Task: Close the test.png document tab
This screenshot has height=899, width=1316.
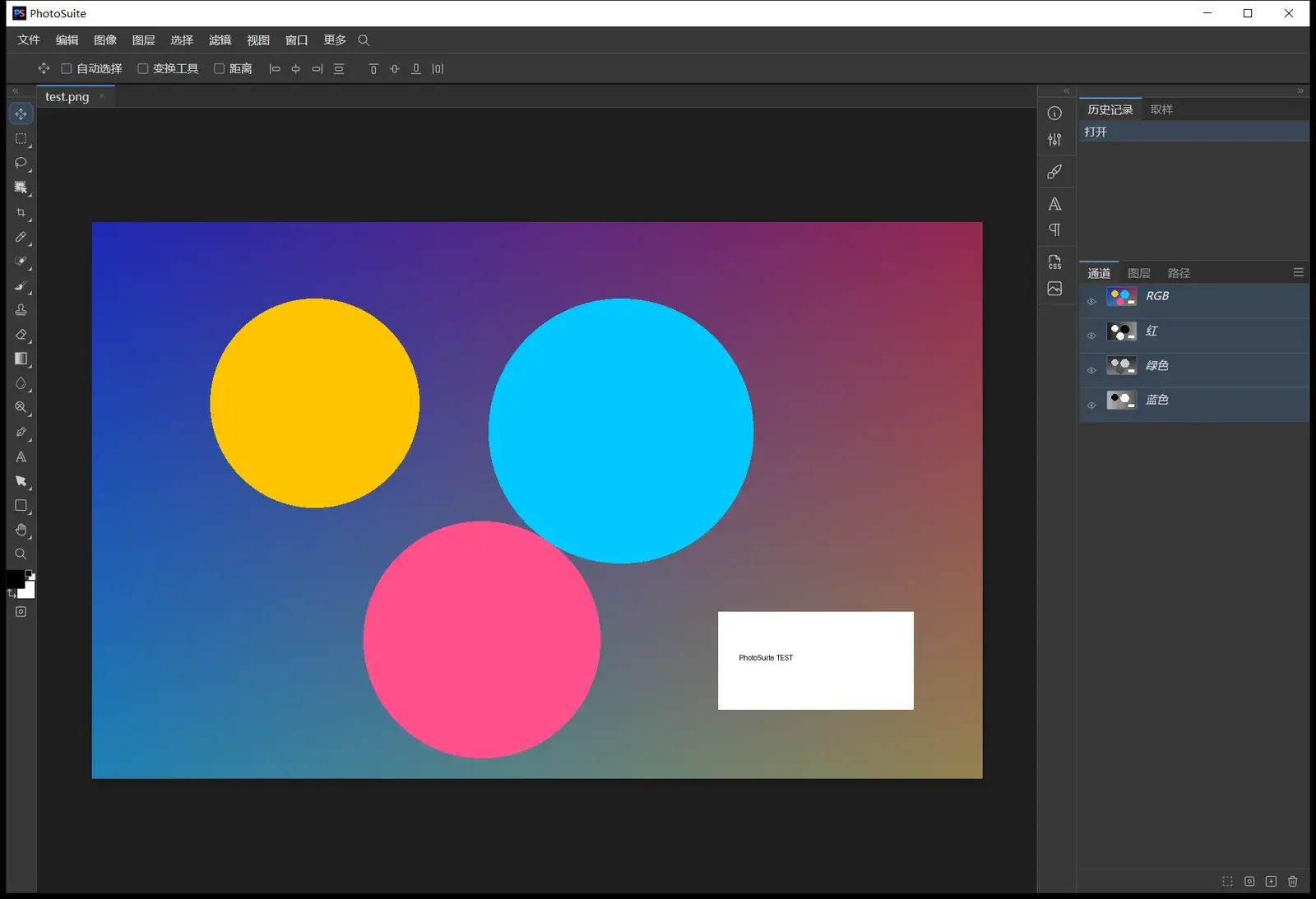Action: coord(102,96)
